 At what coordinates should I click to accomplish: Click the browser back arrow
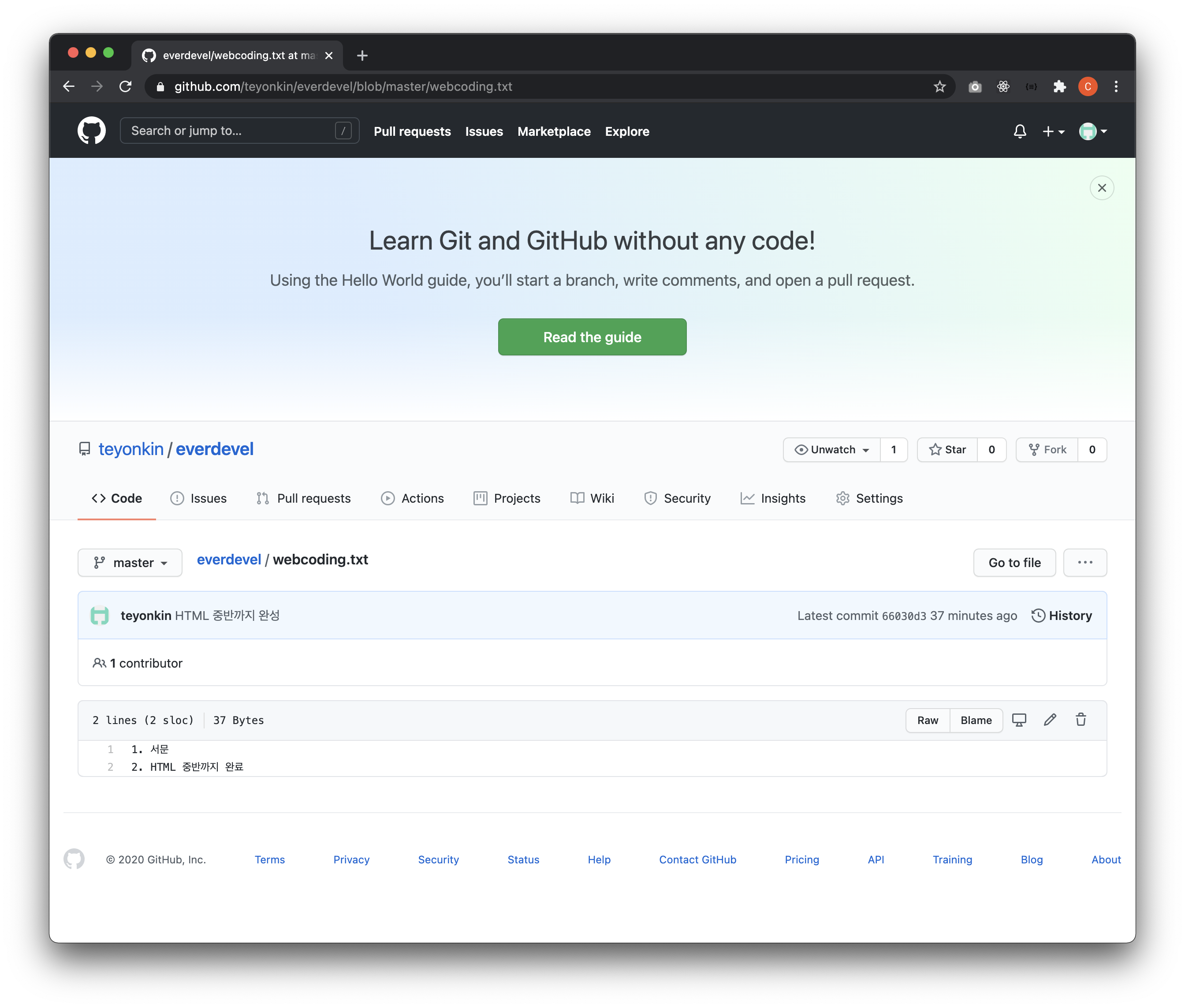pos(69,86)
